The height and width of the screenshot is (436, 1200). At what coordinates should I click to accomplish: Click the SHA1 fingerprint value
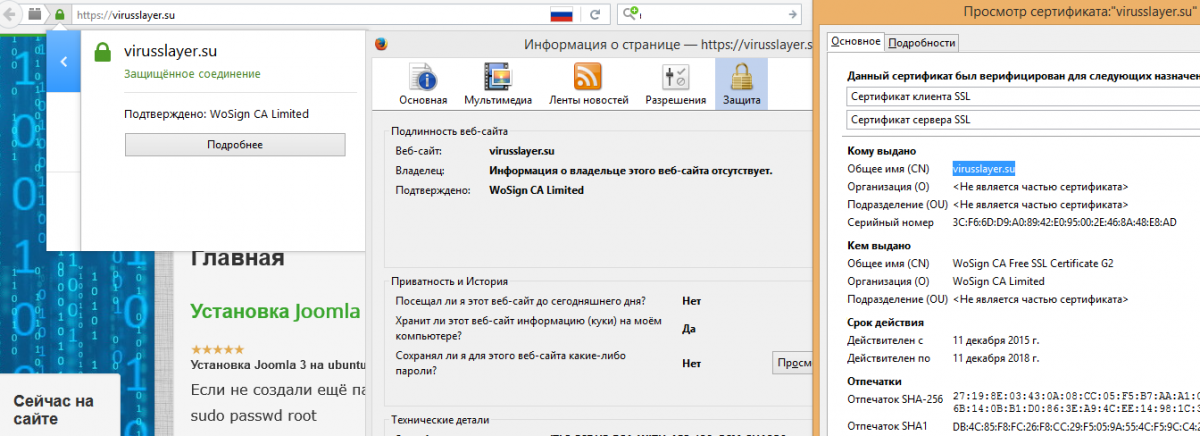(1076, 427)
